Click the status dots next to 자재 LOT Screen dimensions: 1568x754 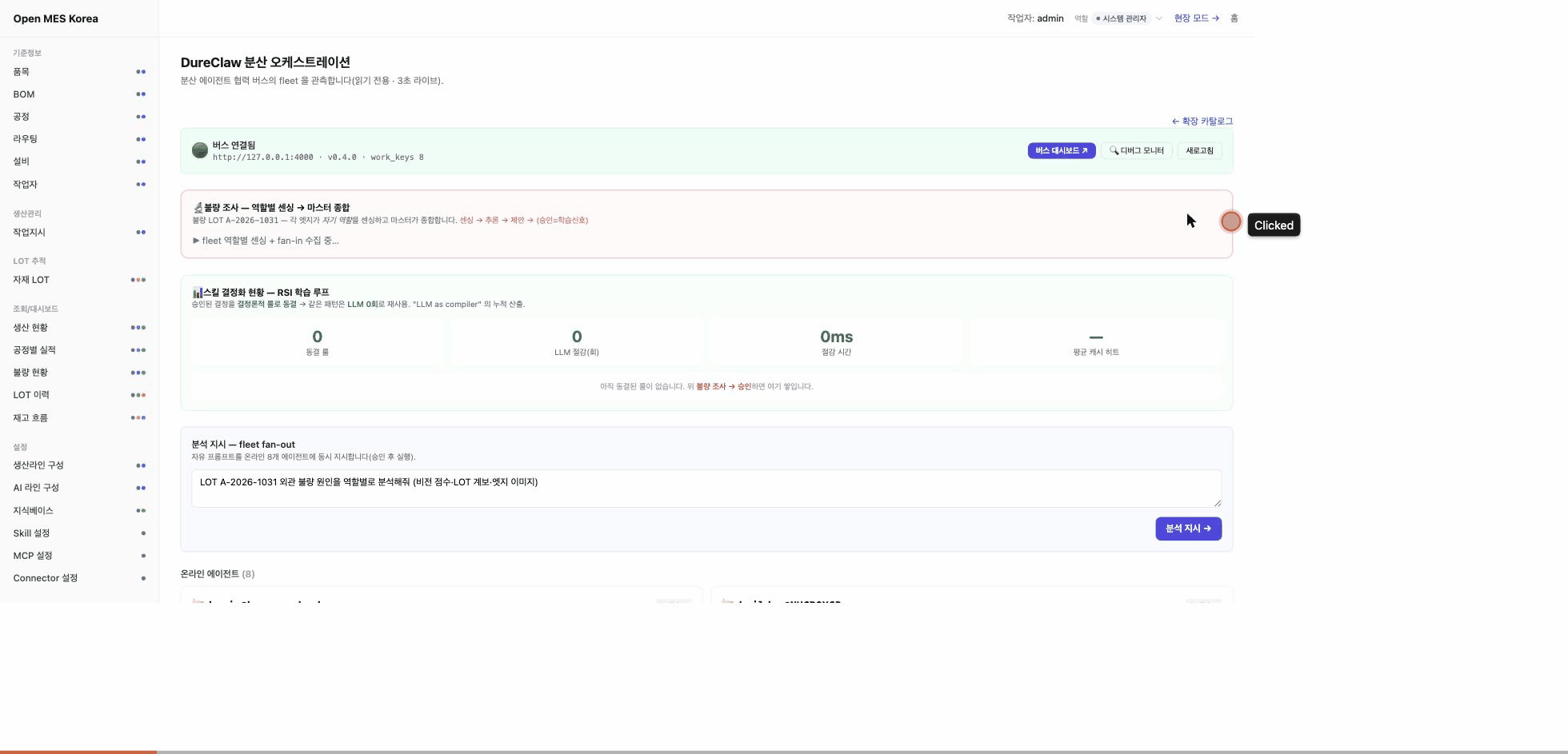pyautogui.click(x=138, y=280)
